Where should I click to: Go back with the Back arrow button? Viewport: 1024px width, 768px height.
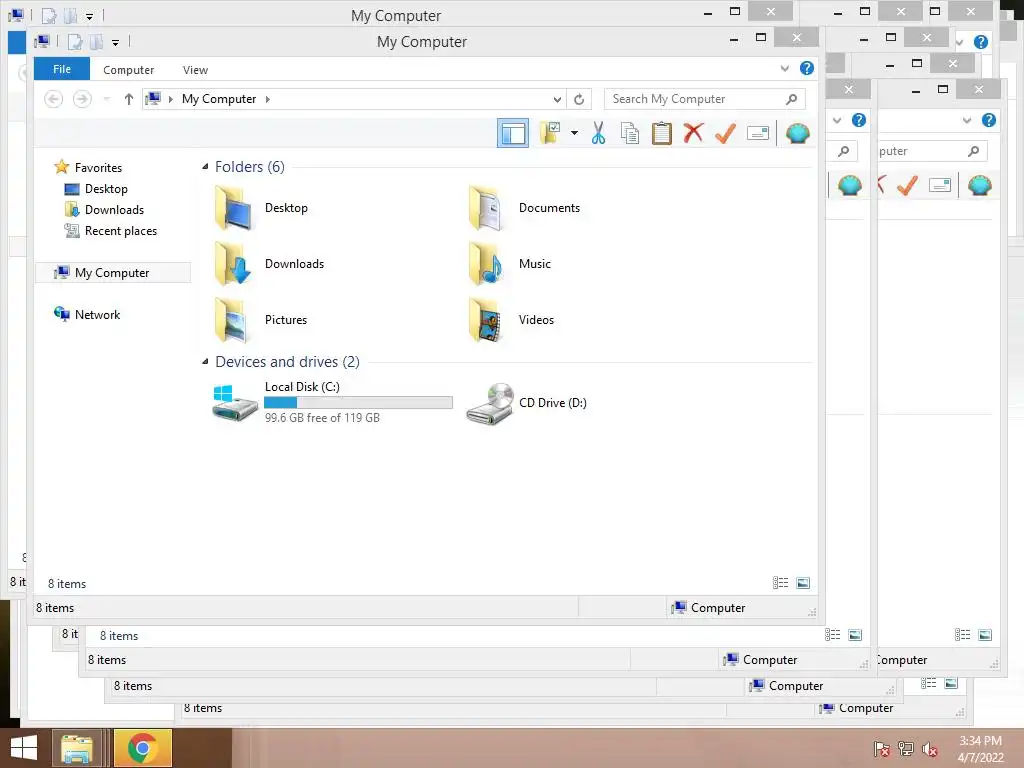(x=54, y=99)
